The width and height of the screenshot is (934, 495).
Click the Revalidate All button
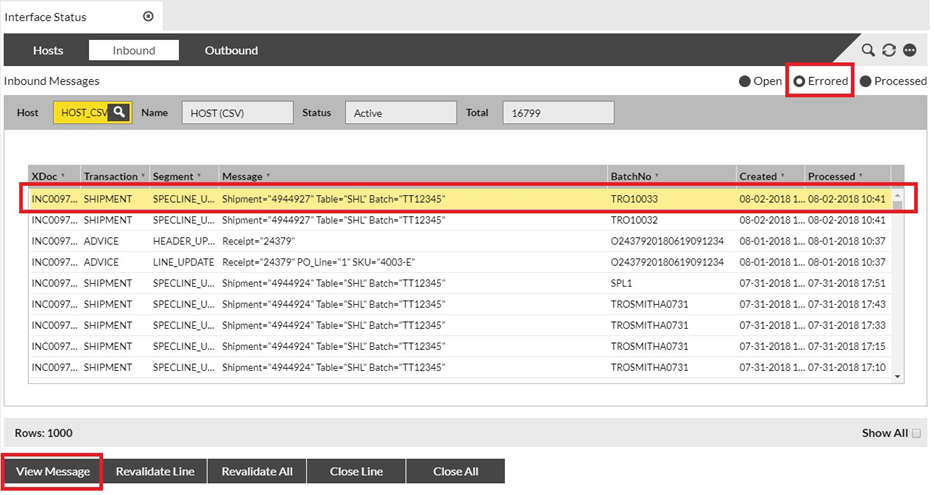(255, 471)
